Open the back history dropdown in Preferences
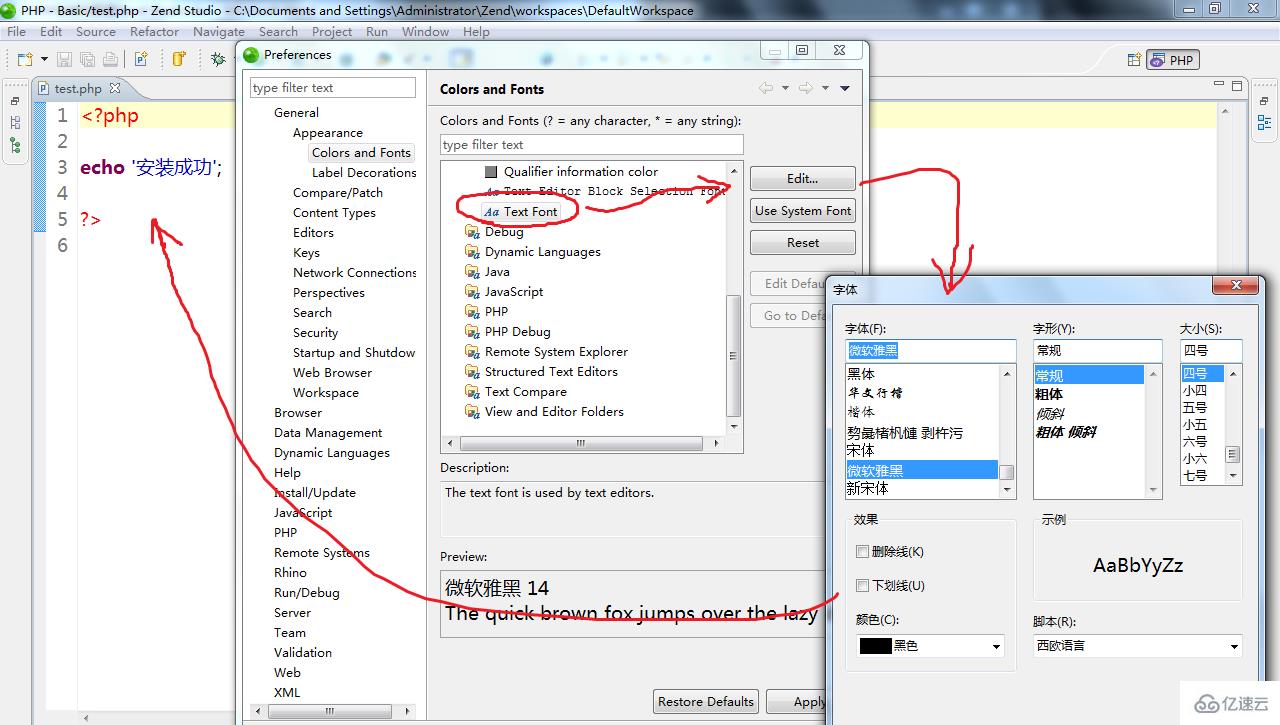Screen dimensions: 1280x725 pos(785,88)
